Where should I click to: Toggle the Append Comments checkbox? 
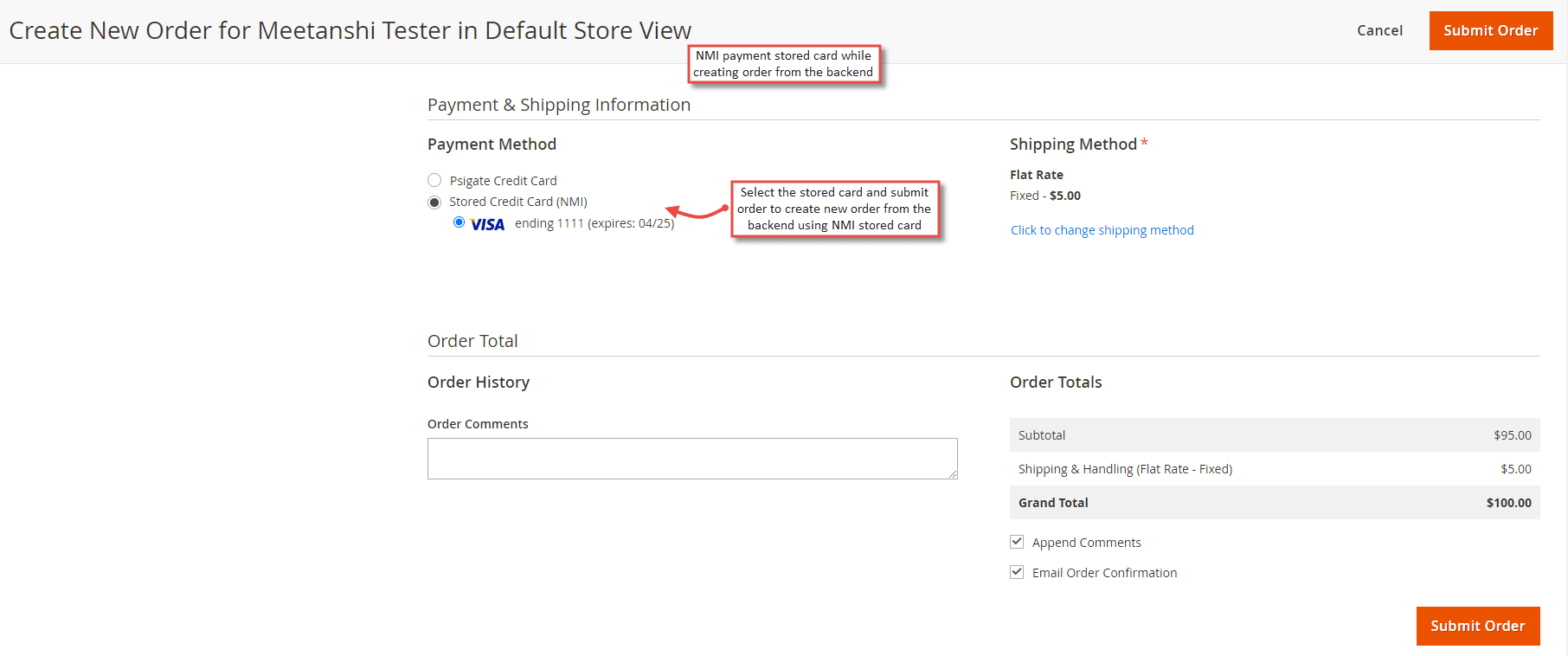pyautogui.click(x=1017, y=542)
